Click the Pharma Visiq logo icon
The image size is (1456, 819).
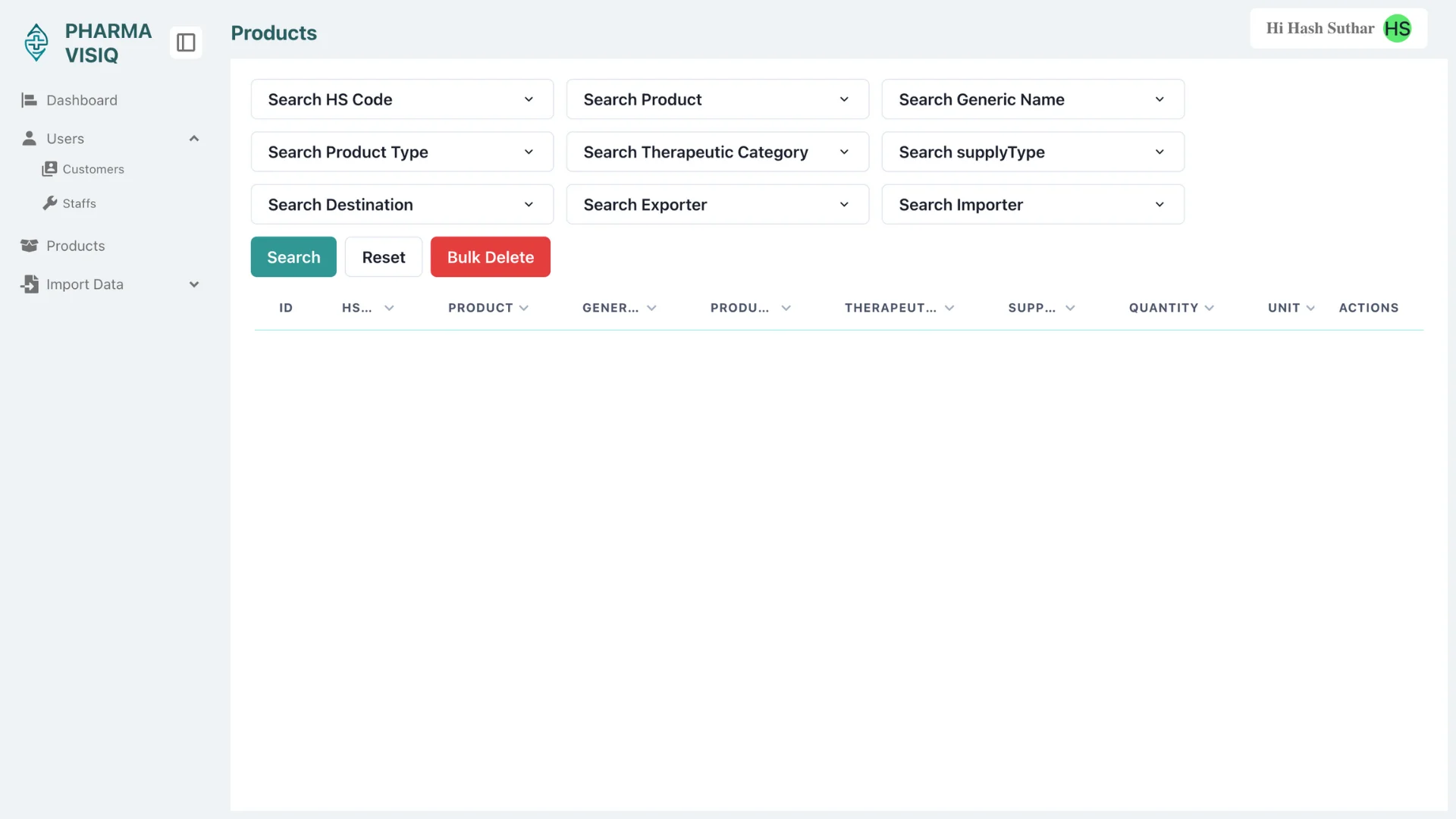pyautogui.click(x=36, y=42)
